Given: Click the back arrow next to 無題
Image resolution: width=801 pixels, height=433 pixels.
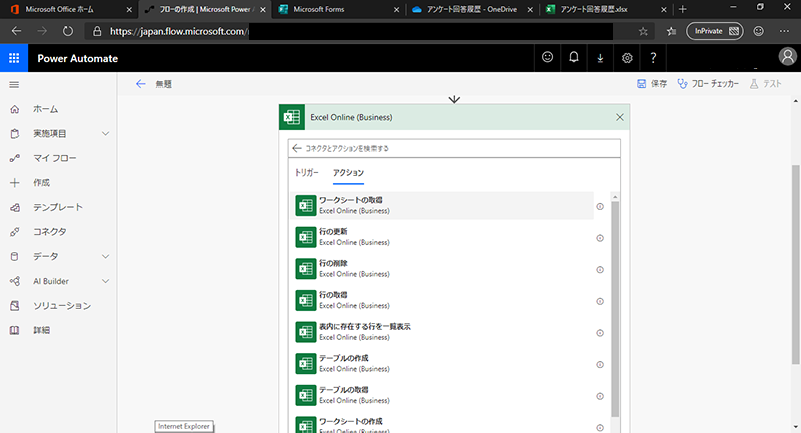Looking at the screenshot, I should pos(140,84).
